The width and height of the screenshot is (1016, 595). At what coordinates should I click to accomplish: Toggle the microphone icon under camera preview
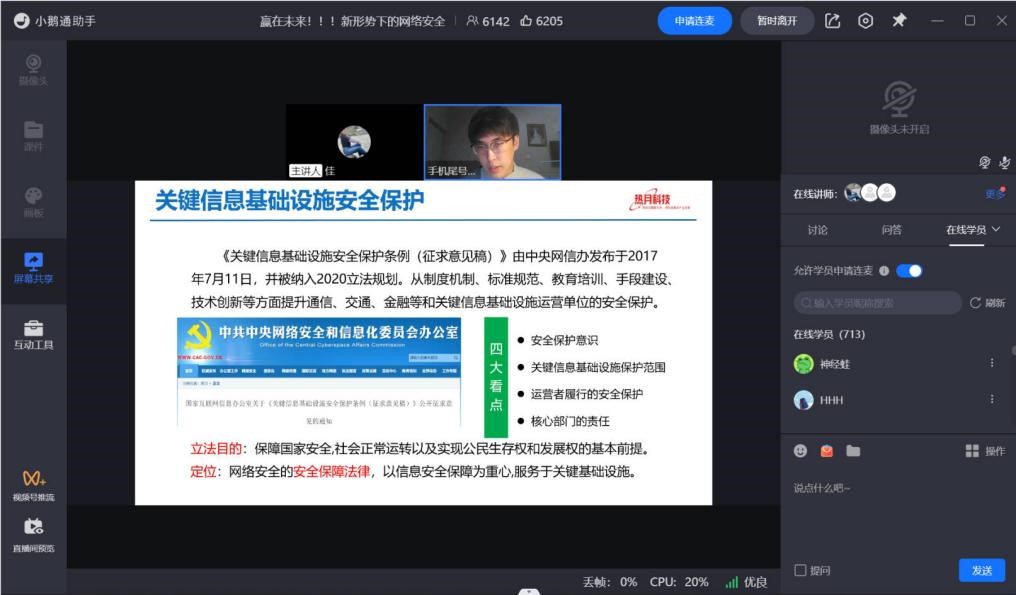(1004, 163)
